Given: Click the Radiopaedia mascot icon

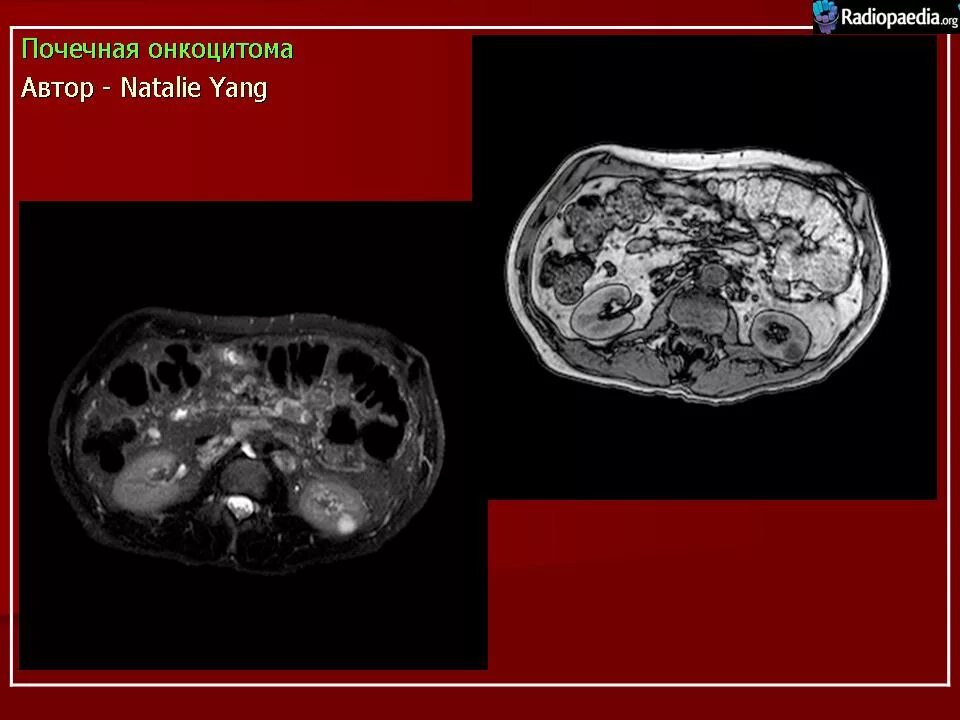Looking at the screenshot, I should 825,17.
